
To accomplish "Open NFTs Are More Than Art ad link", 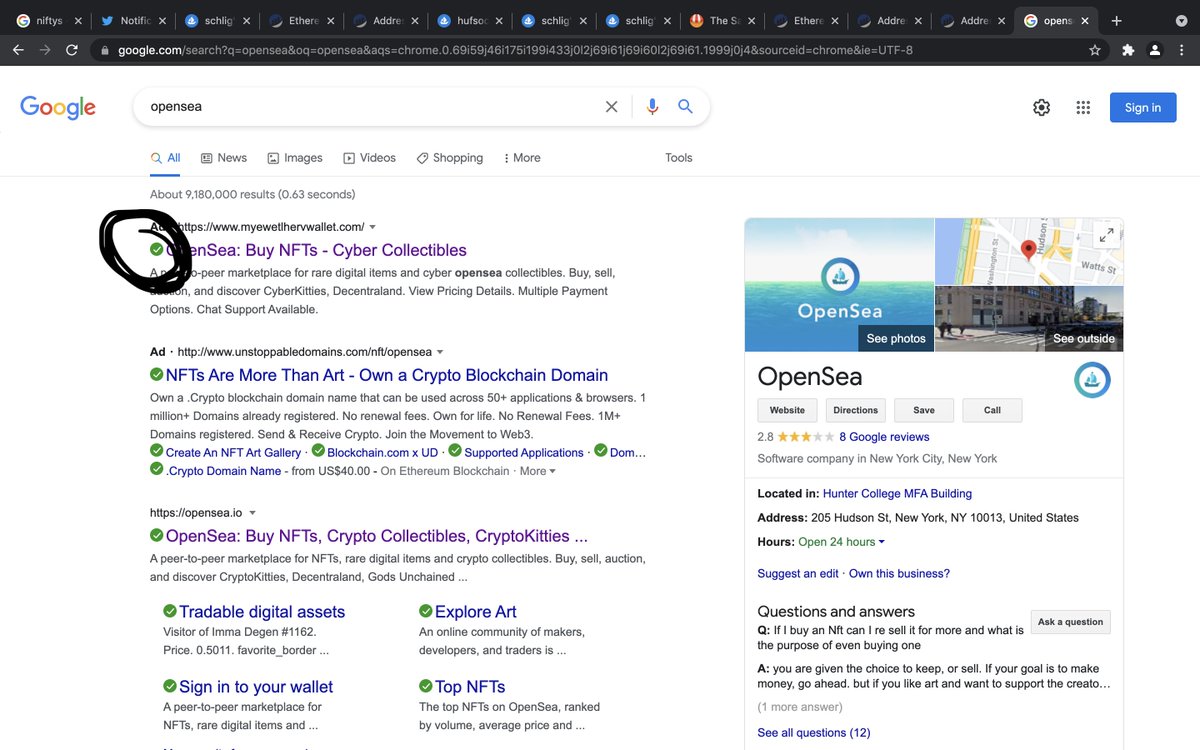I will click(387, 375).
